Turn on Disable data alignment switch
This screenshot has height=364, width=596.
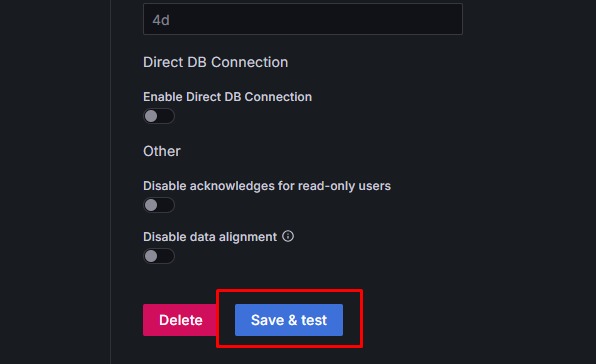[159, 256]
